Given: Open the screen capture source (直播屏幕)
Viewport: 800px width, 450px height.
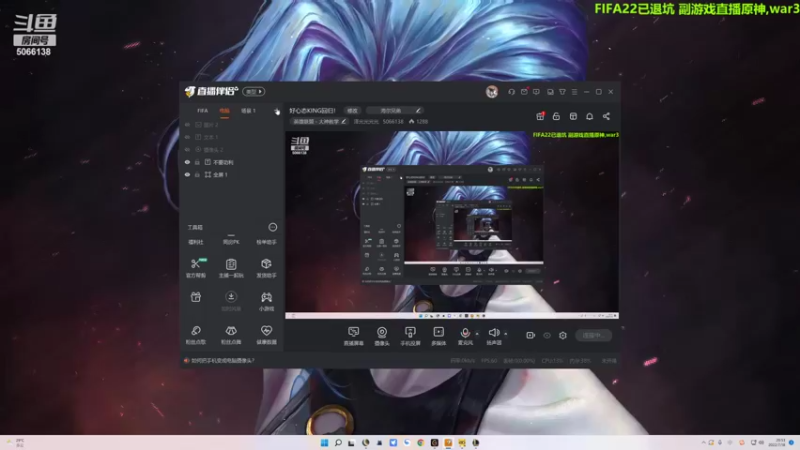Looking at the screenshot, I should coord(353,336).
